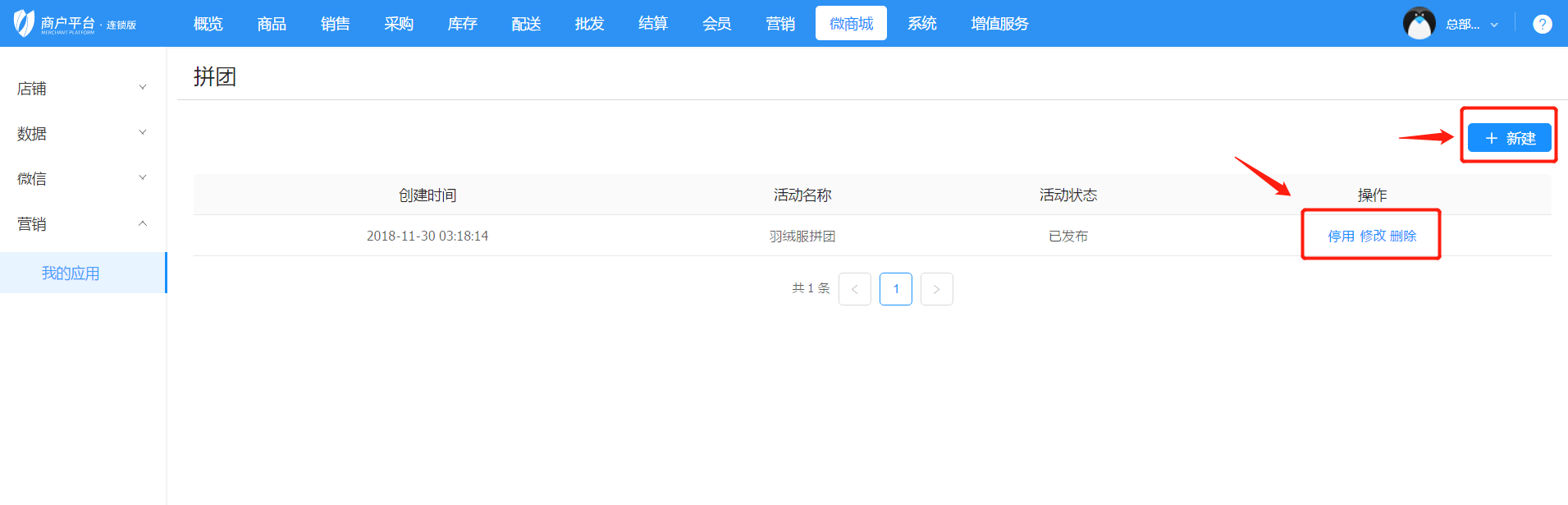
Task: Open the 增值服务 top menu
Action: click(x=999, y=24)
